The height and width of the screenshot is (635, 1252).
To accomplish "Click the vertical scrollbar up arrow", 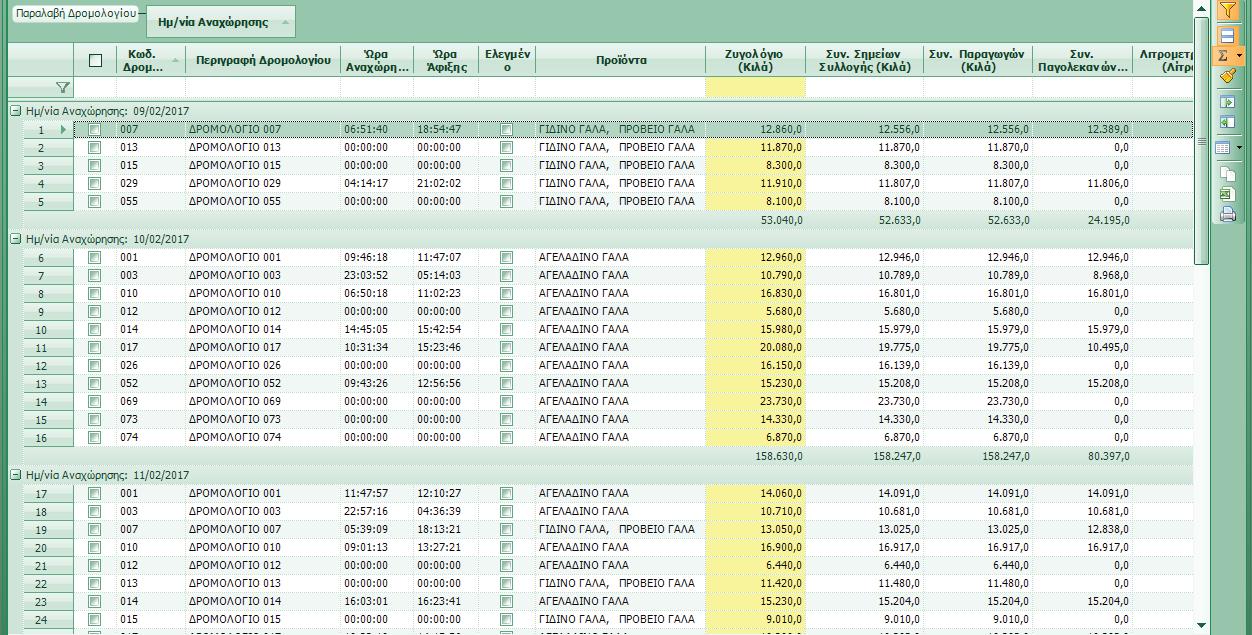I will 1202,8.
